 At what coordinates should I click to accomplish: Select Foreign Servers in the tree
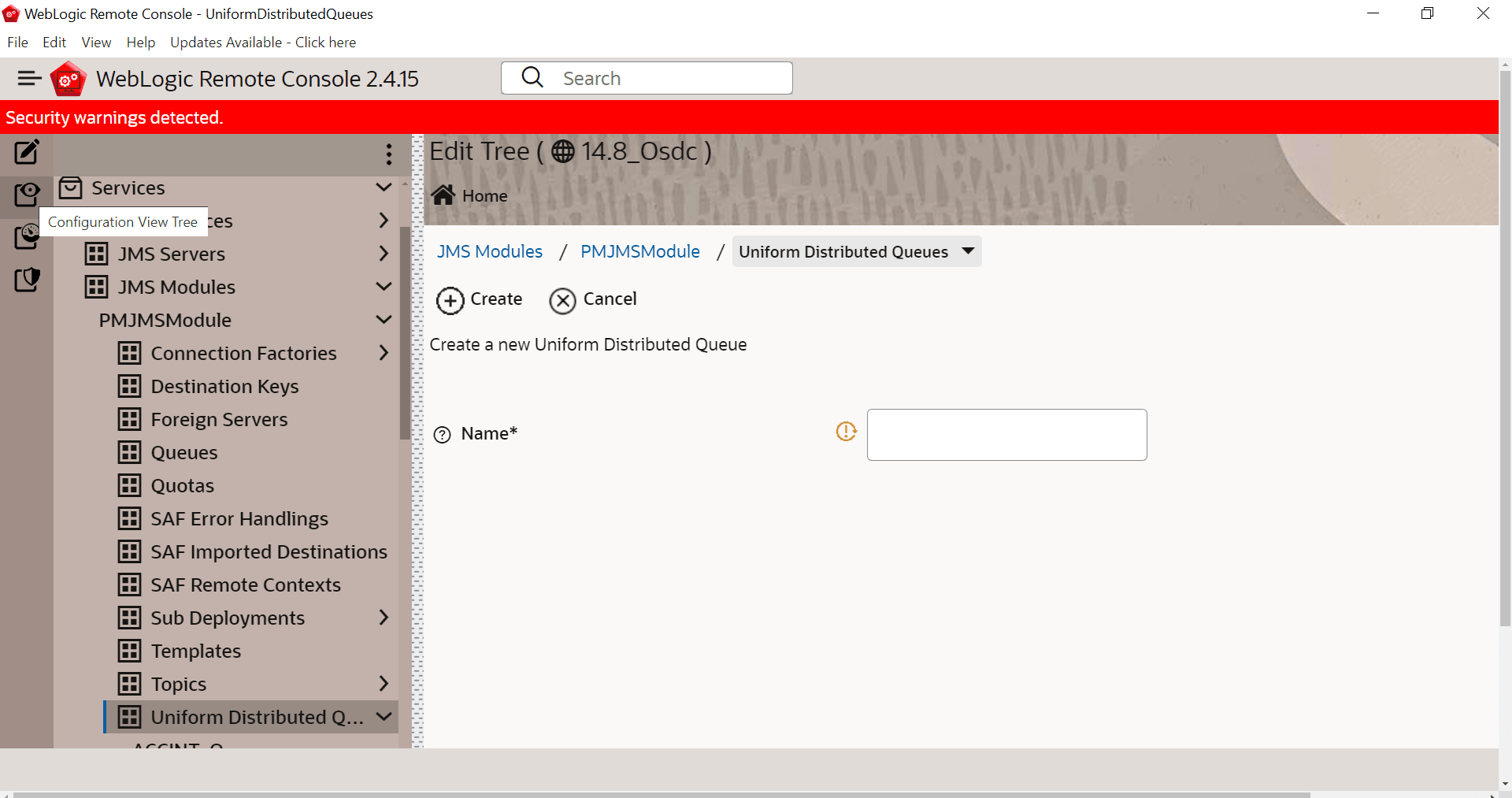220,419
